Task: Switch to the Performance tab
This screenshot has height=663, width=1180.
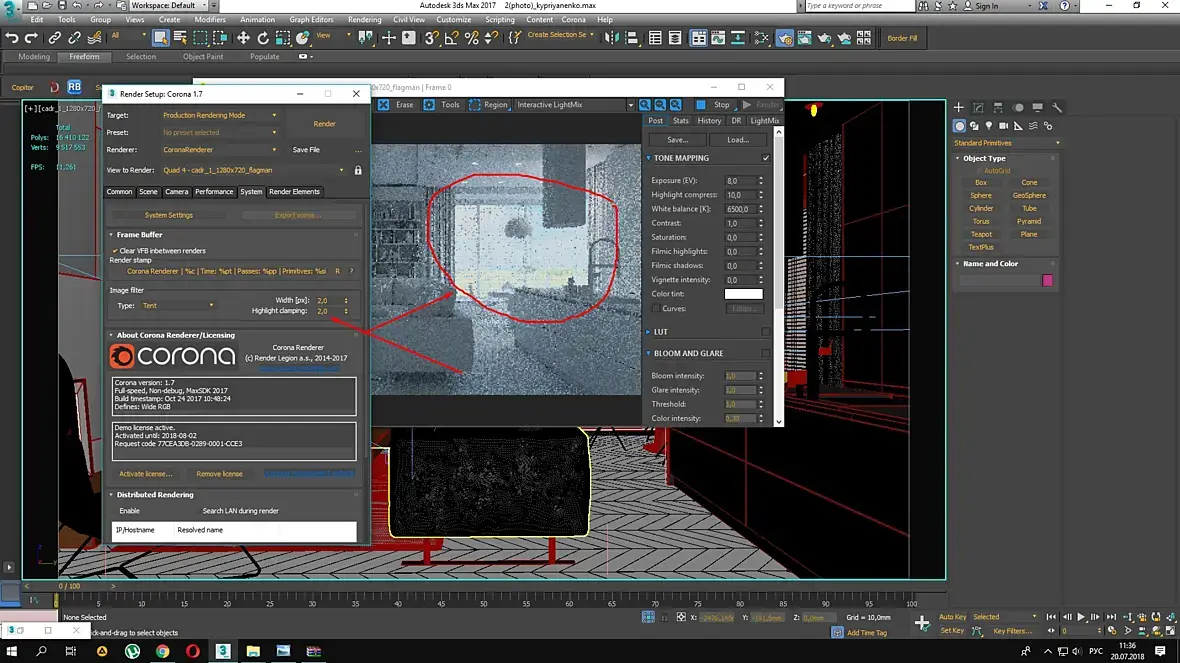Action: 214,192
